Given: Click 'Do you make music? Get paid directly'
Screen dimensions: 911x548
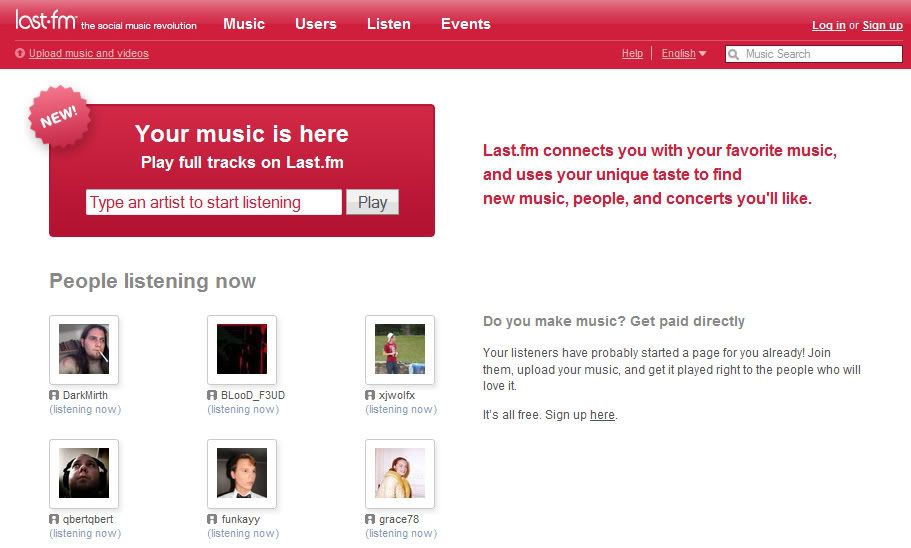Looking at the screenshot, I should point(614,321).
